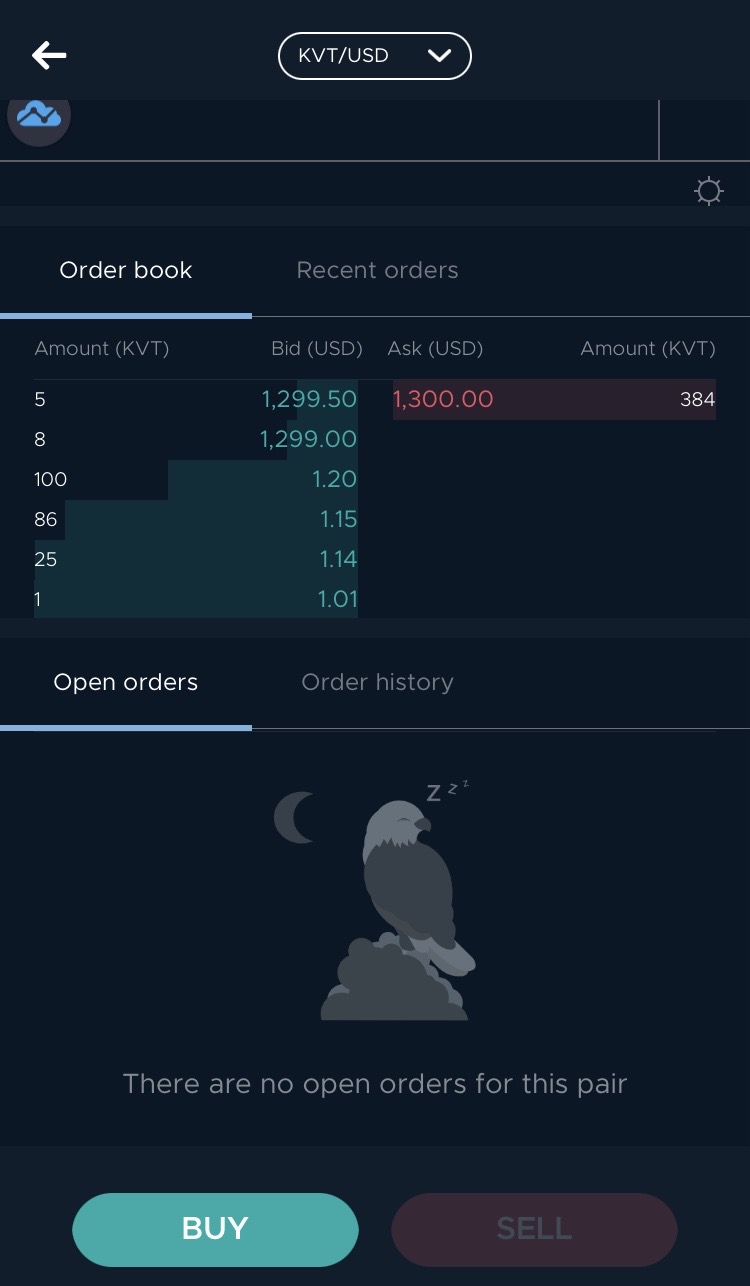This screenshot has height=1286, width=750.
Task: Toggle the light/dark theme sun icon
Action: [708, 191]
